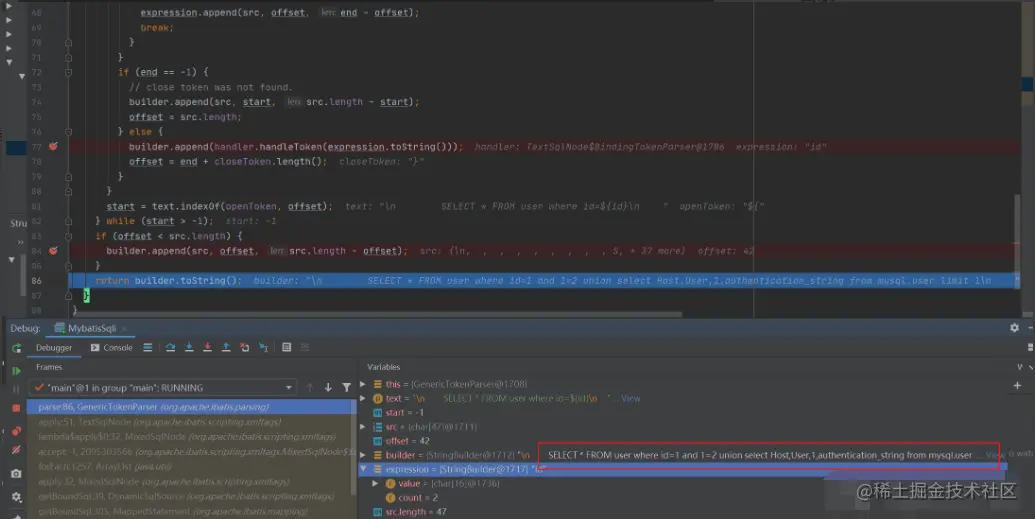The image size is (1035, 519).
Task: Select frame getBoundSql:305, MappedStatement
Action: coord(191,511)
